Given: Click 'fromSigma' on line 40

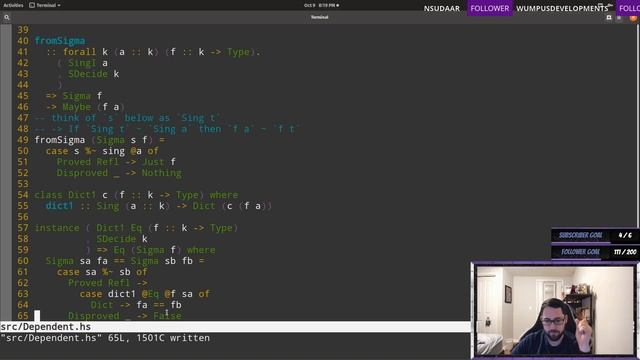Looking at the screenshot, I should [x=60, y=41].
